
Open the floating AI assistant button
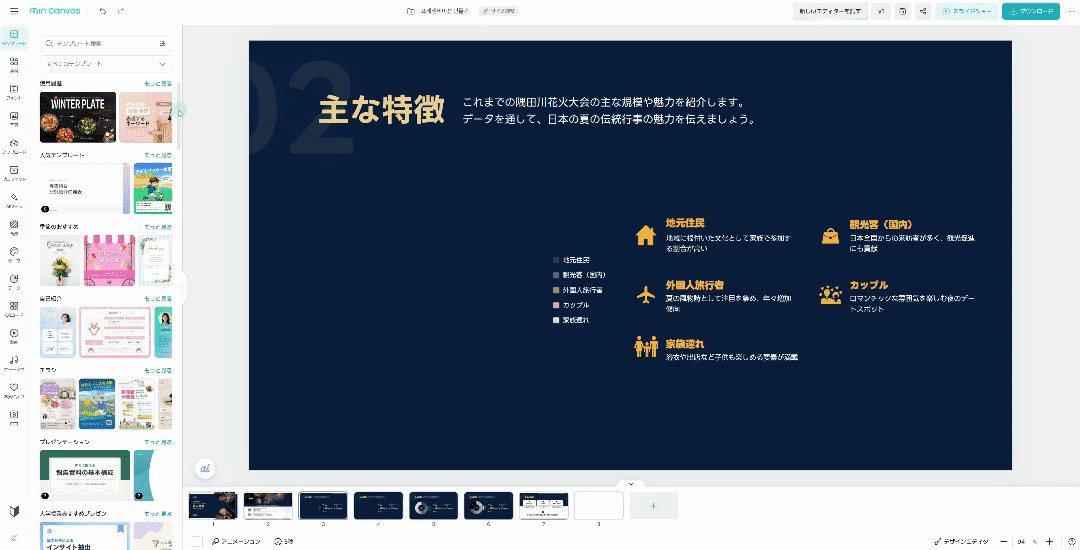(205, 468)
